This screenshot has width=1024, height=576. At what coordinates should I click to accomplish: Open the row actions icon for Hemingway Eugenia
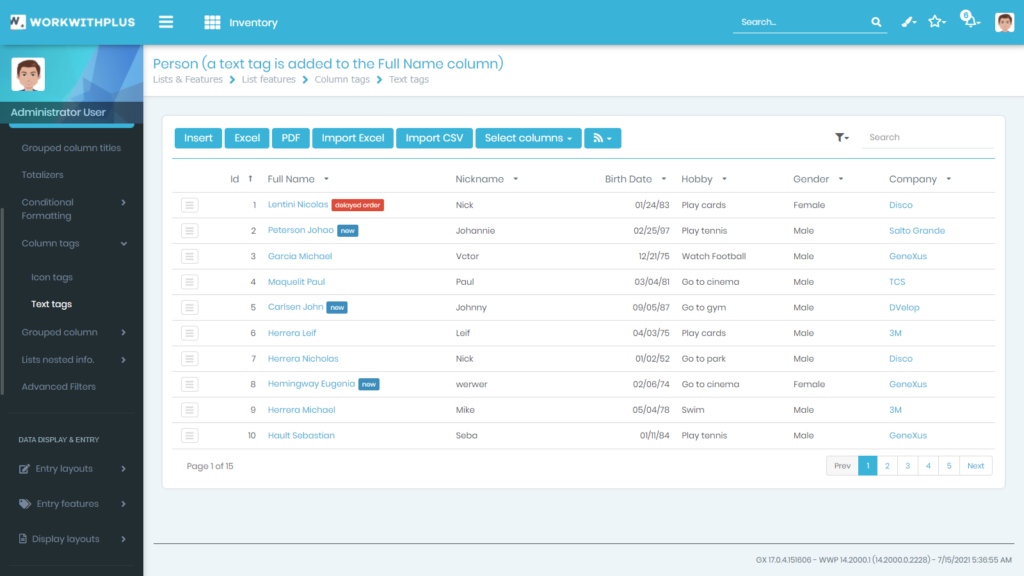coord(189,384)
